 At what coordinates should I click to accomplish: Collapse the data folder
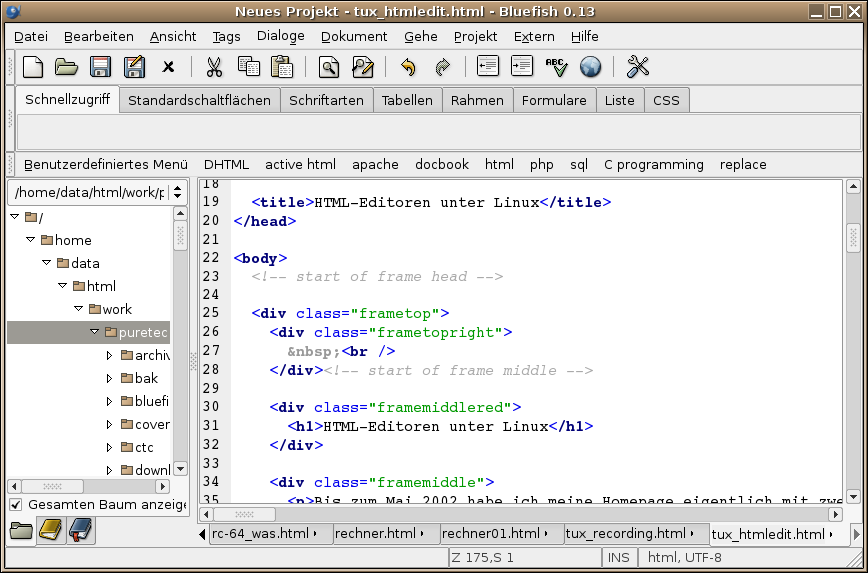(x=46, y=263)
